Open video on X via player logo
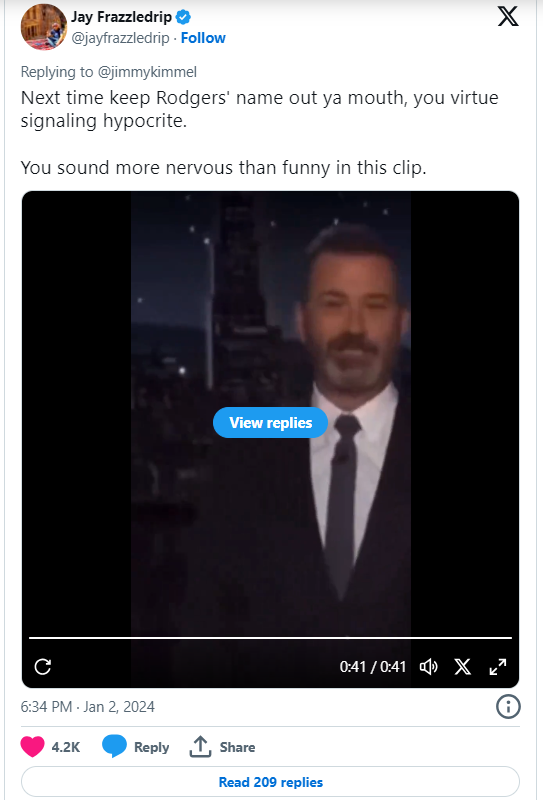 [462, 666]
